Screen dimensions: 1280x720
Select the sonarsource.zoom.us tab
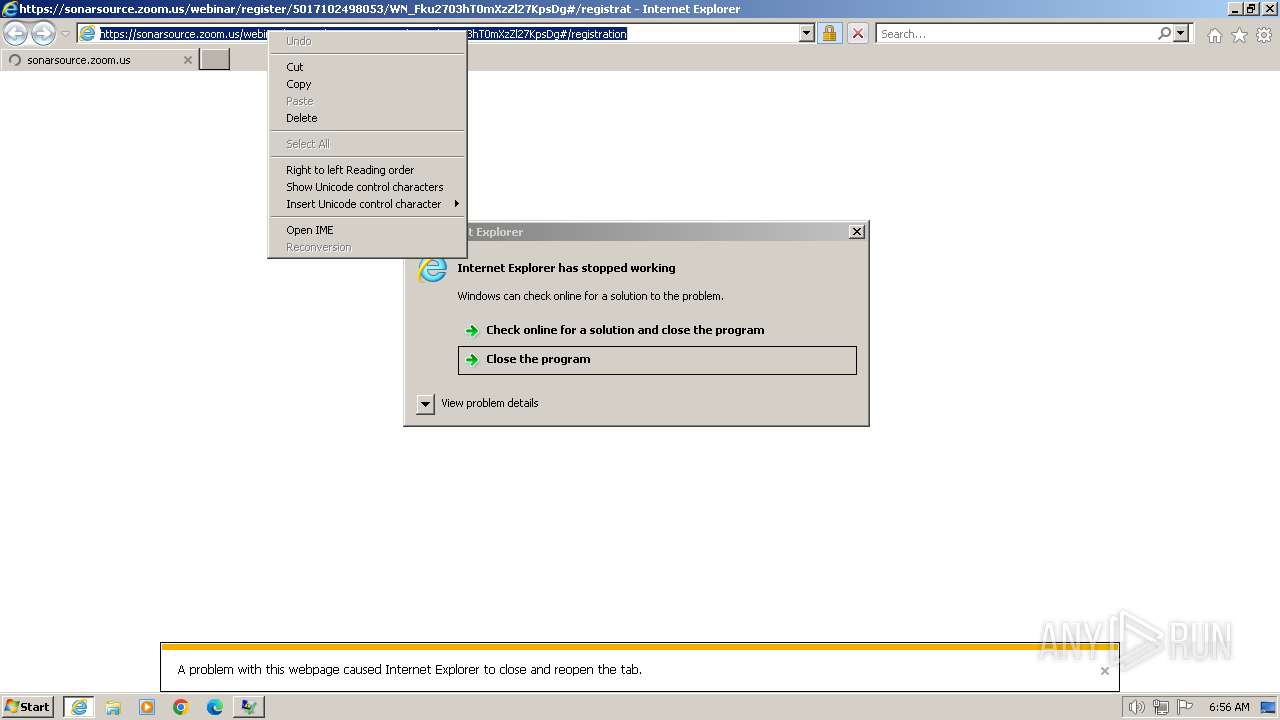[99, 60]
